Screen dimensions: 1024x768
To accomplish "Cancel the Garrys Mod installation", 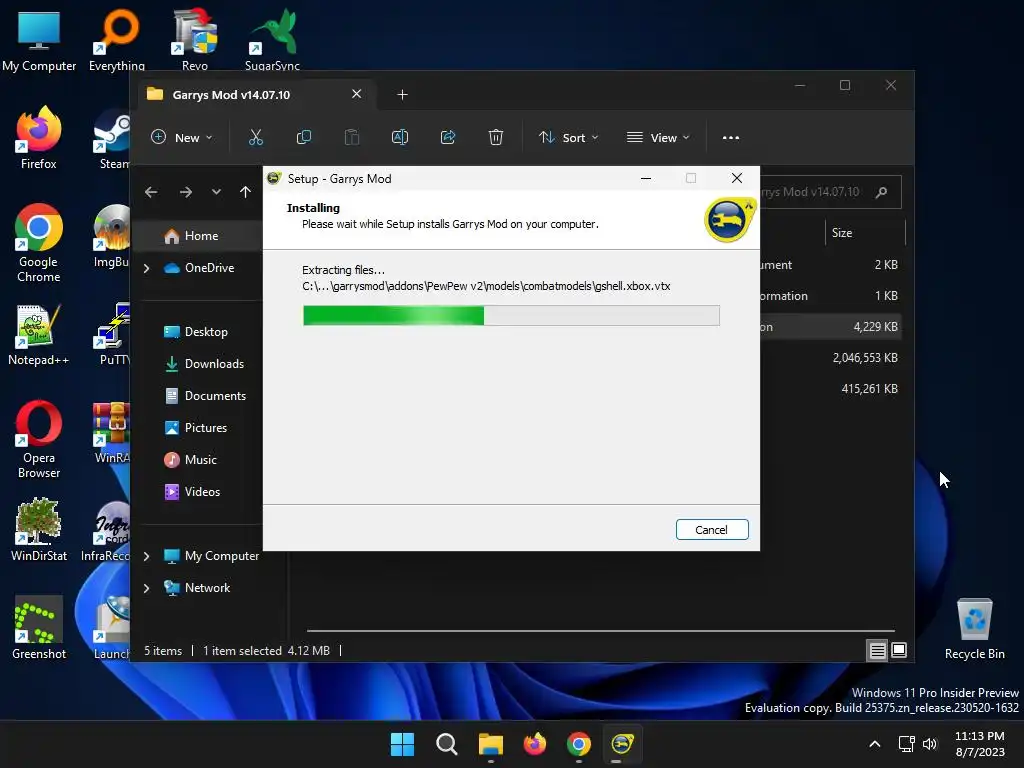I will (712, 530).
